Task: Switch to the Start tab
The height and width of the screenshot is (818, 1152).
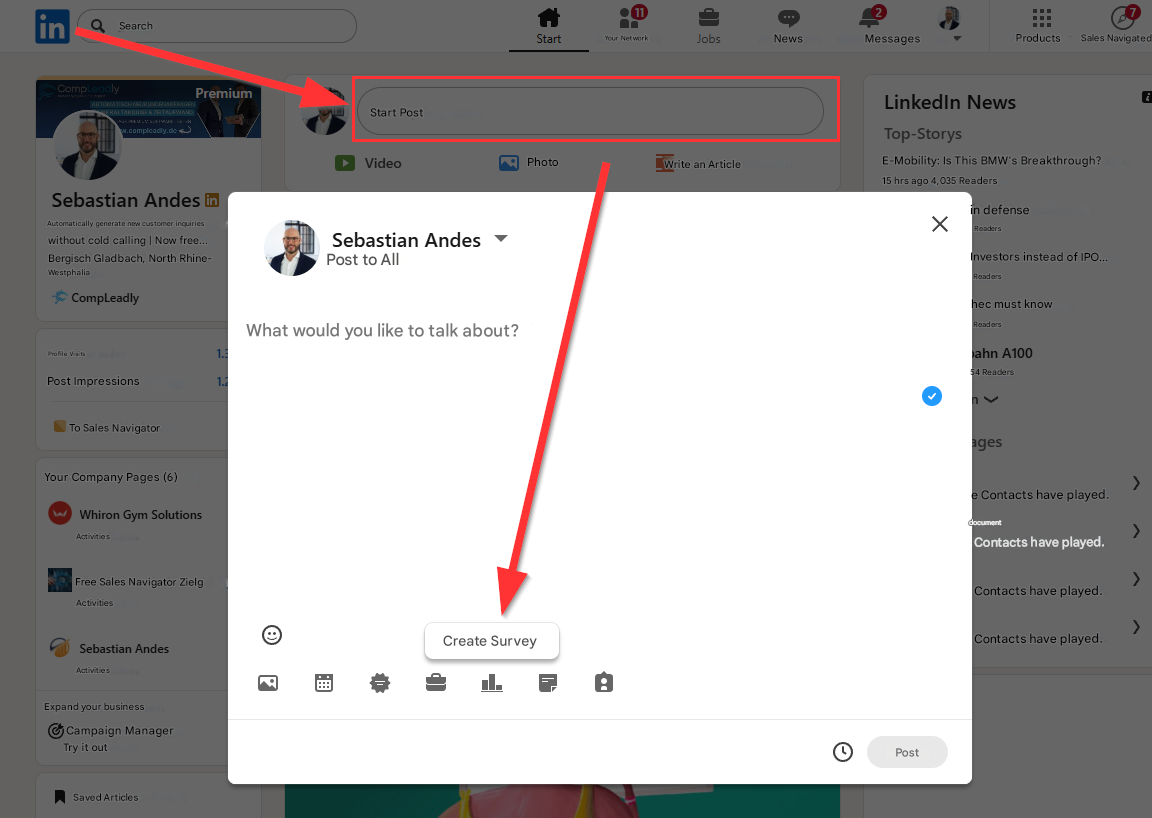Action: pyautogui.click(x=548, y=26)
